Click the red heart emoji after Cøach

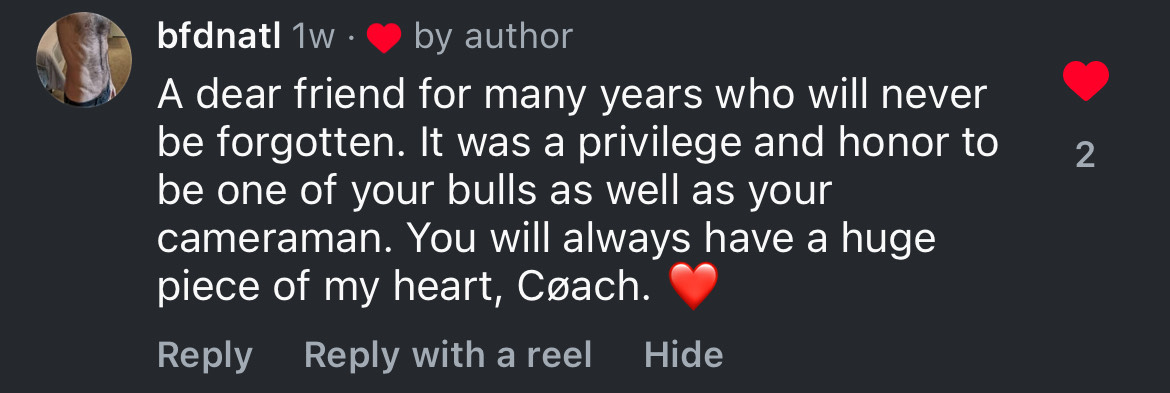pos(694,287)
